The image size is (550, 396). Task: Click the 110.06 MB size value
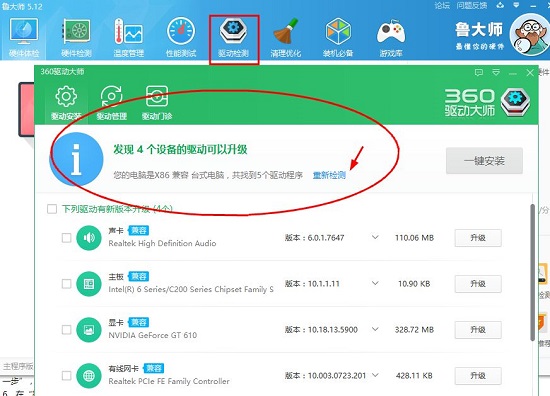tap(414, 238)
